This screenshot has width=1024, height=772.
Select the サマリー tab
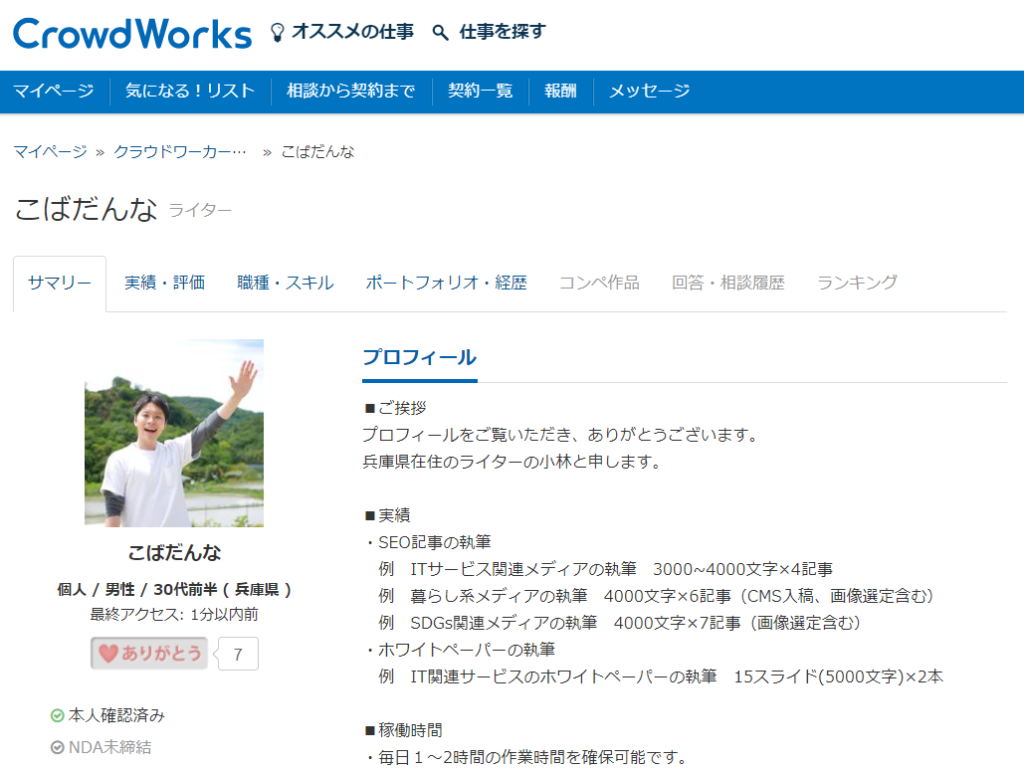[x=59, y=283]
